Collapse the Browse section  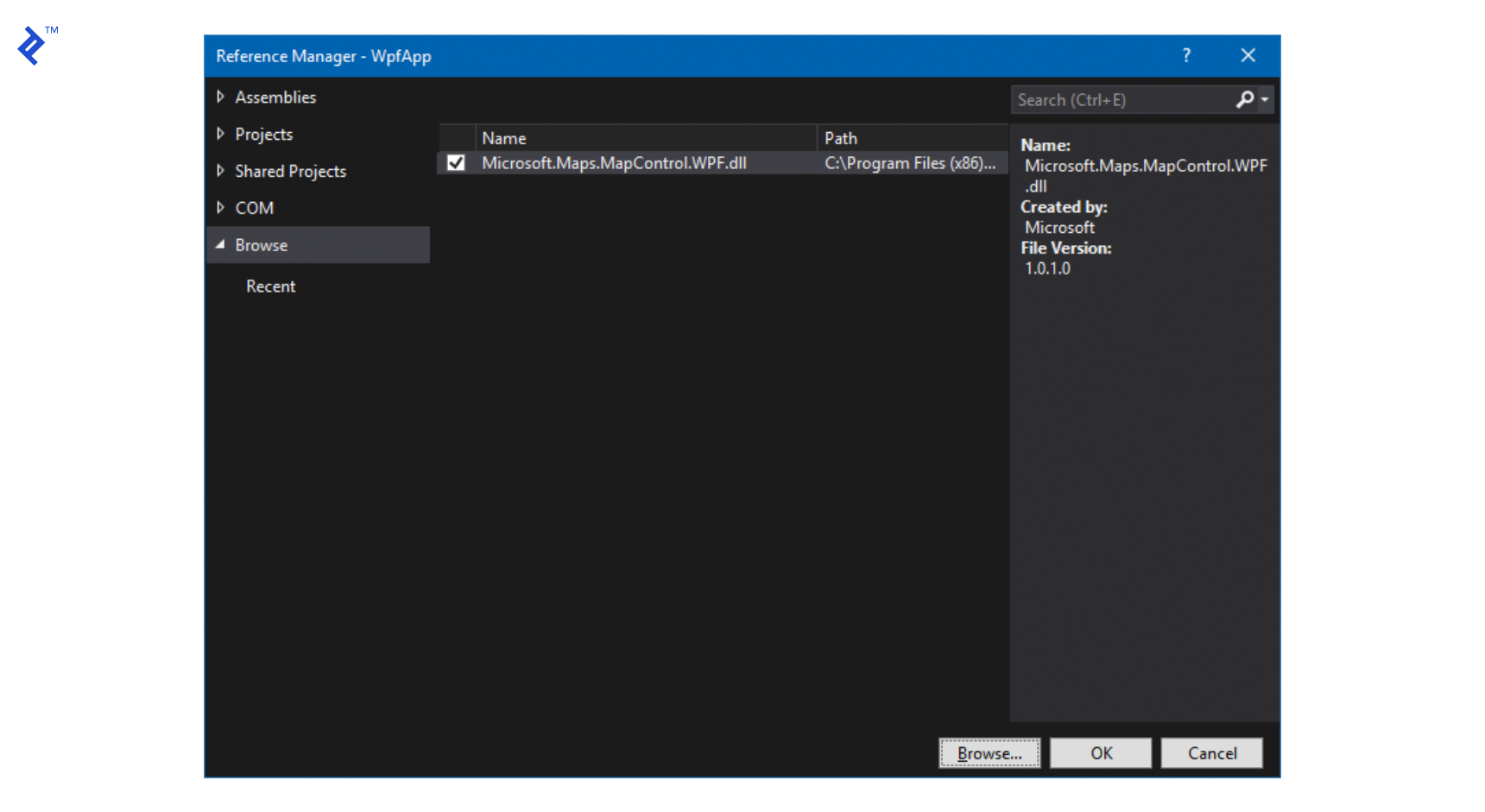point(221,244)
